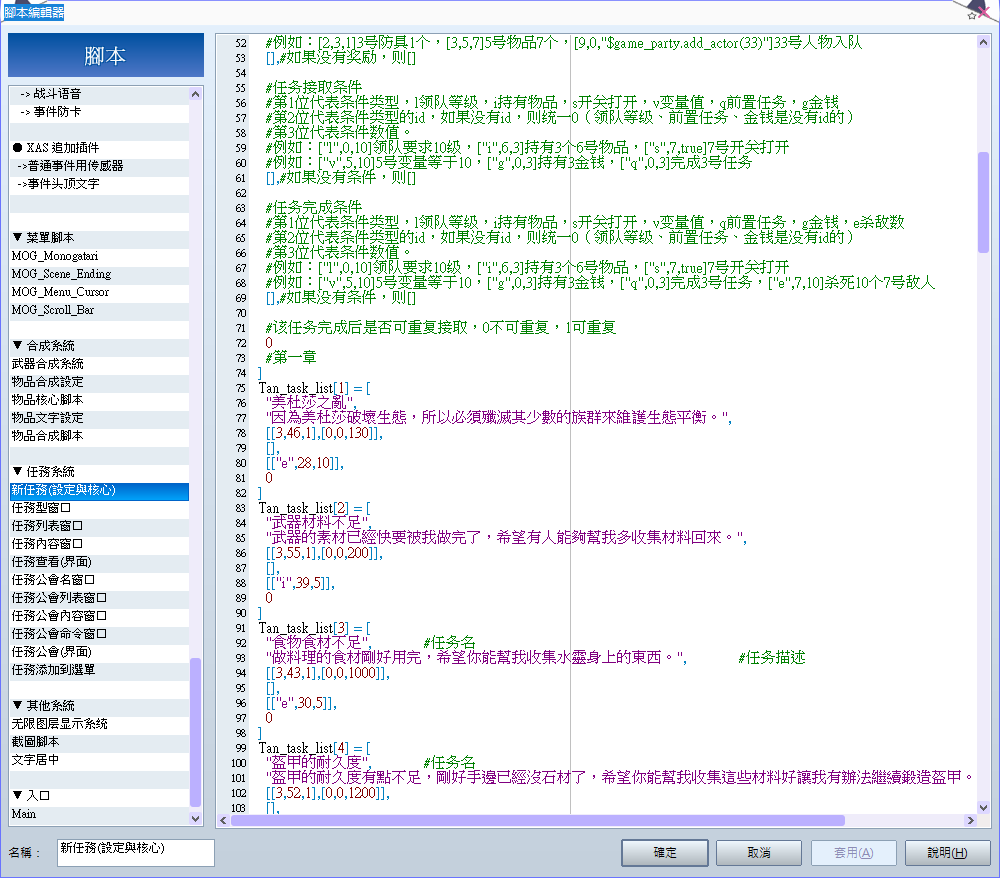Open the MOG_Menu_Cursor script
1000x878 pixels.
point(99,292)
